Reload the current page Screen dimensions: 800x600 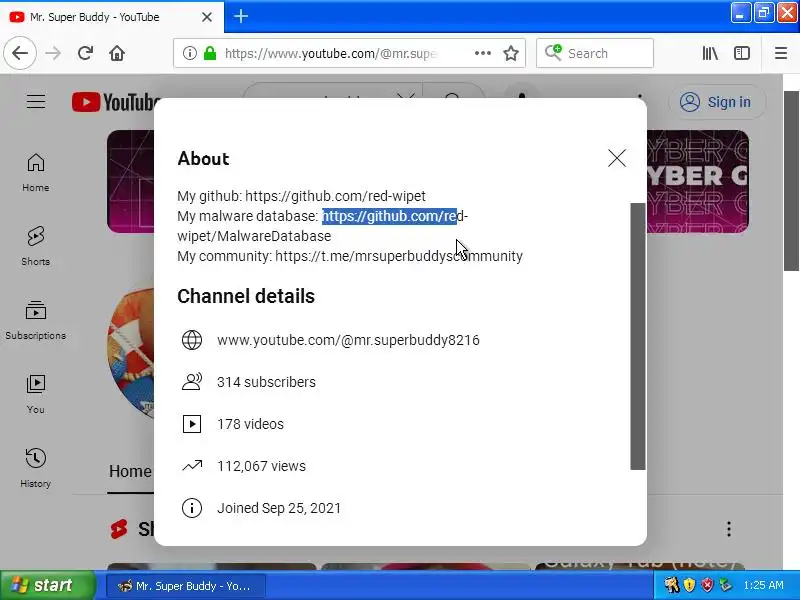pyautogui.click(x=85, y=53)
